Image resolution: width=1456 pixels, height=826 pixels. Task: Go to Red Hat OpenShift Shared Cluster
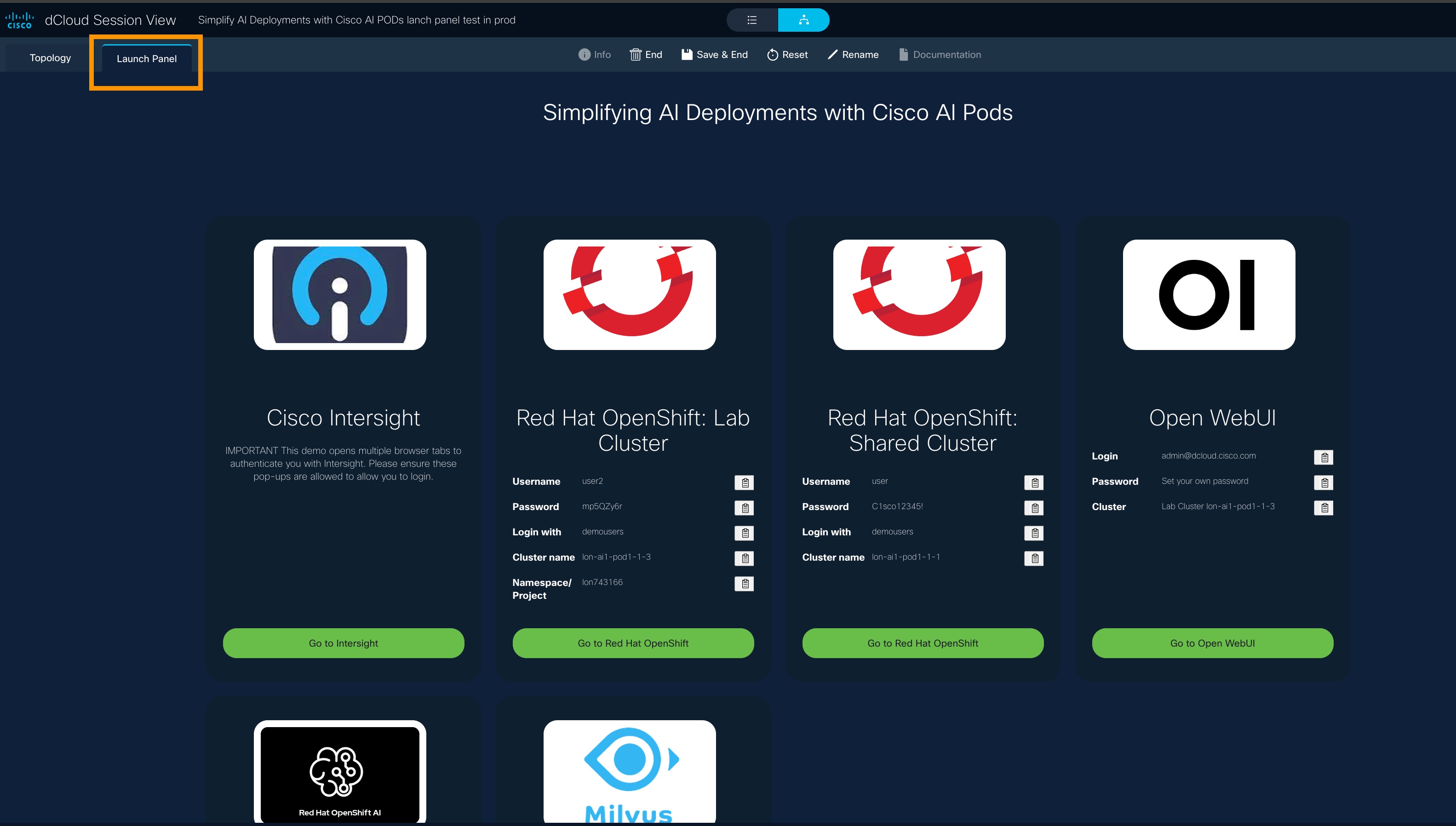point(923,643)
